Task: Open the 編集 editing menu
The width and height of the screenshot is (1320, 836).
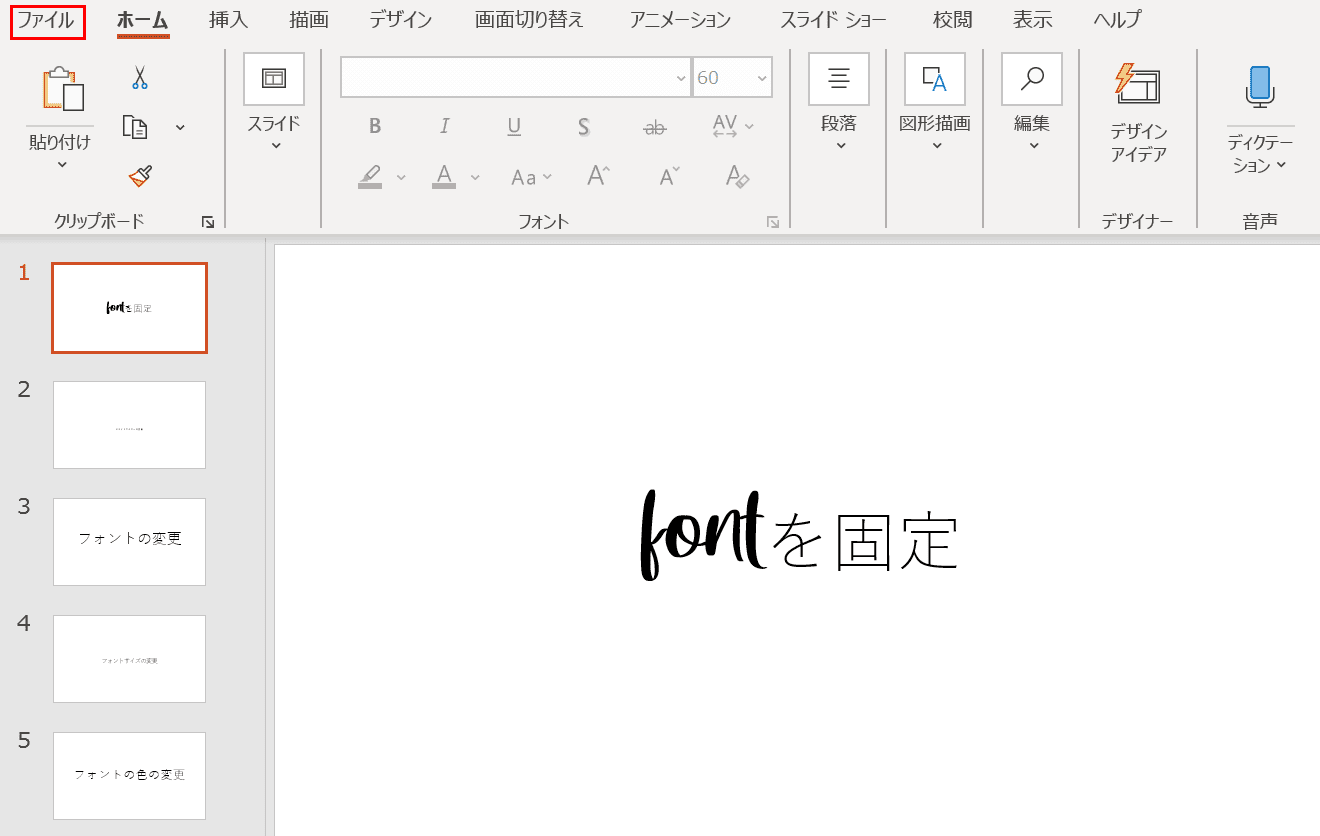Action: click(x=1032, y=104)
